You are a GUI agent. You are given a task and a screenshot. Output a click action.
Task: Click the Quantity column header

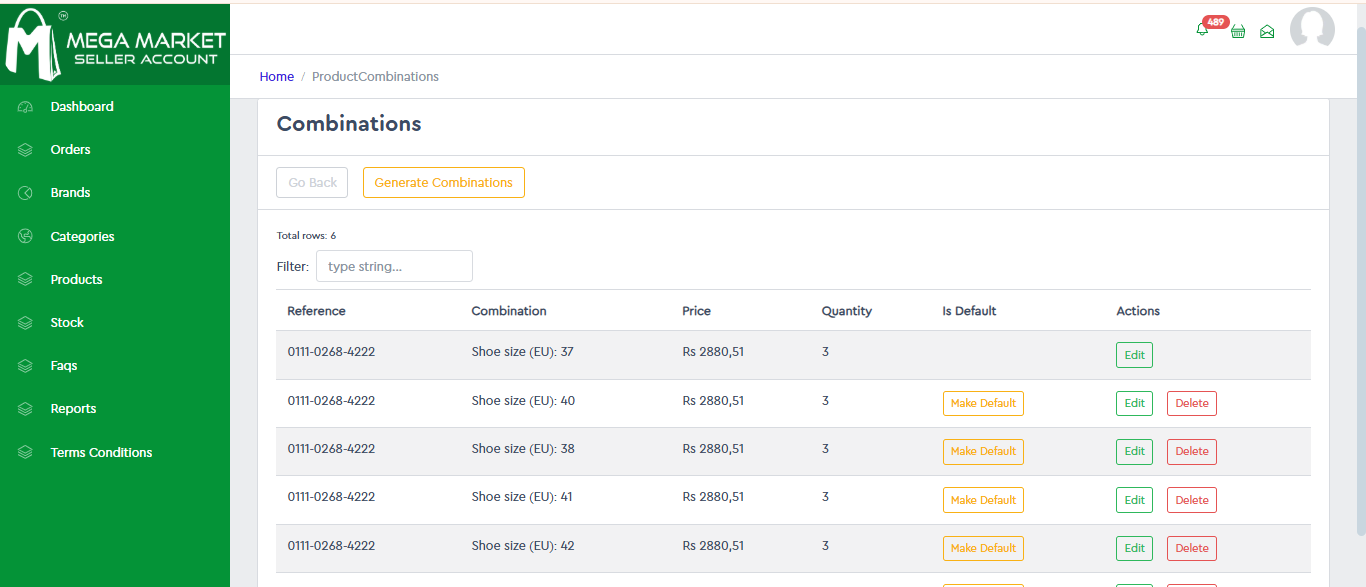[x=847, y=311]
